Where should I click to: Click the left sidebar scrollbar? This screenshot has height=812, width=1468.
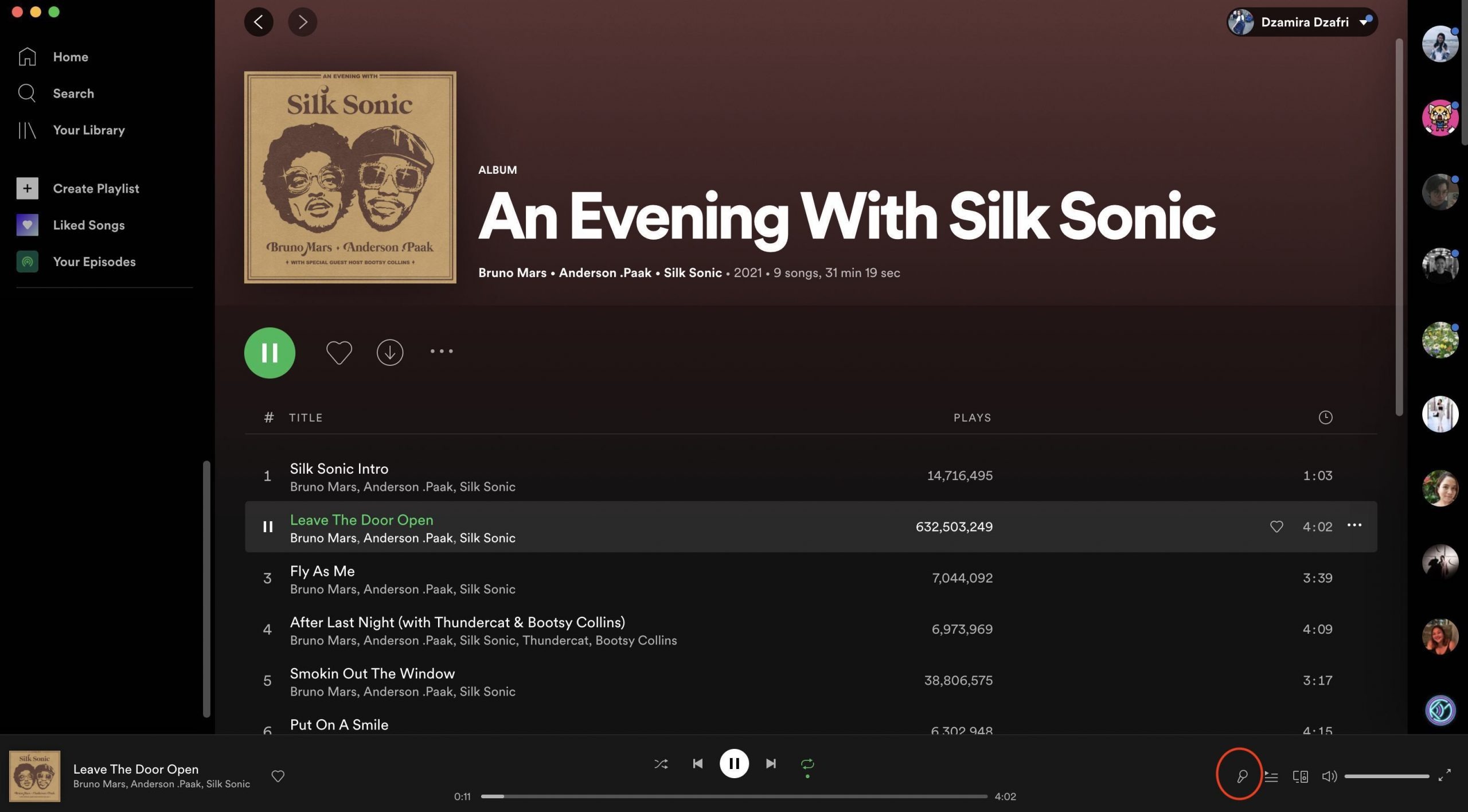(206, 589)
